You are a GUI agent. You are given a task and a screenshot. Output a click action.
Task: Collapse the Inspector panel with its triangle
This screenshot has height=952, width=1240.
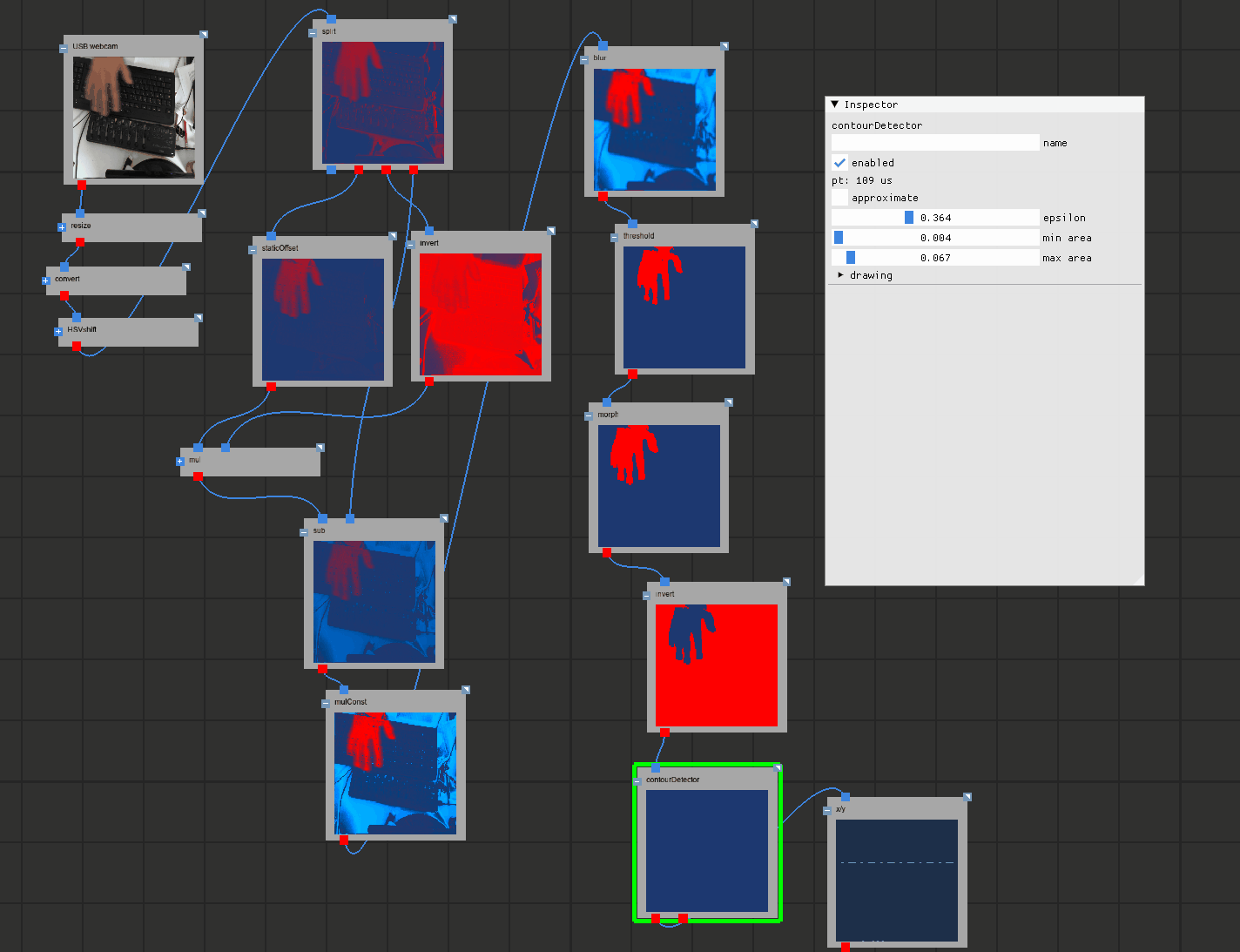coord(835,105)
